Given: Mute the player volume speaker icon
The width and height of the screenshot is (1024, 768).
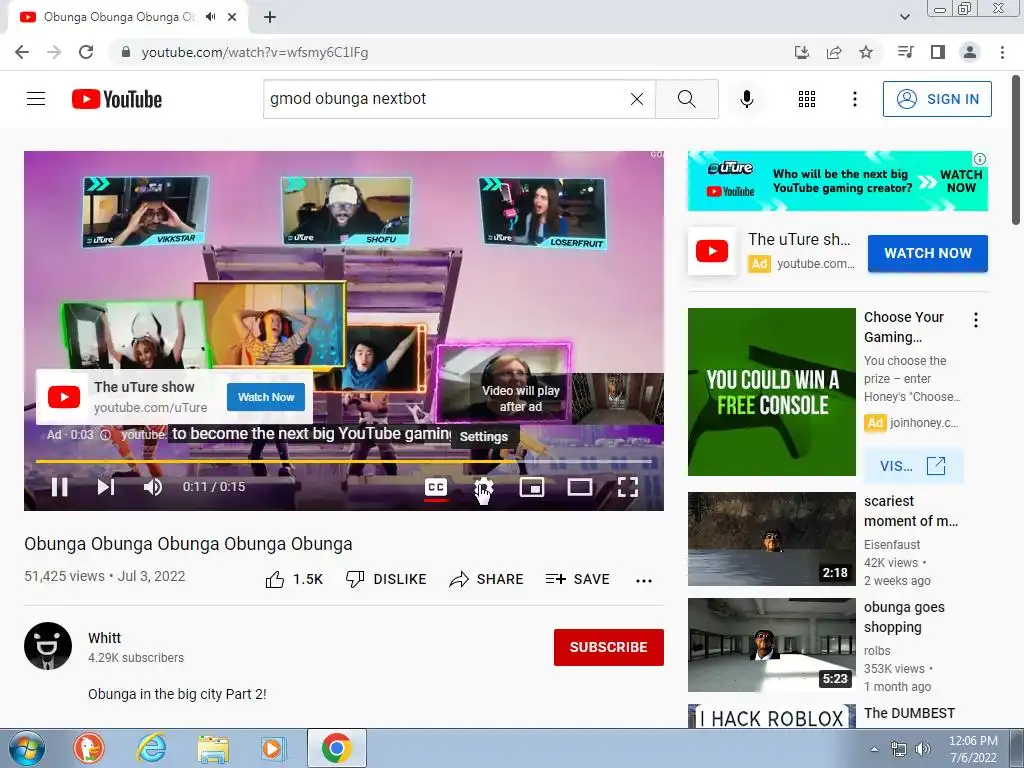Looking at the screenshot, I should [153, 487].
